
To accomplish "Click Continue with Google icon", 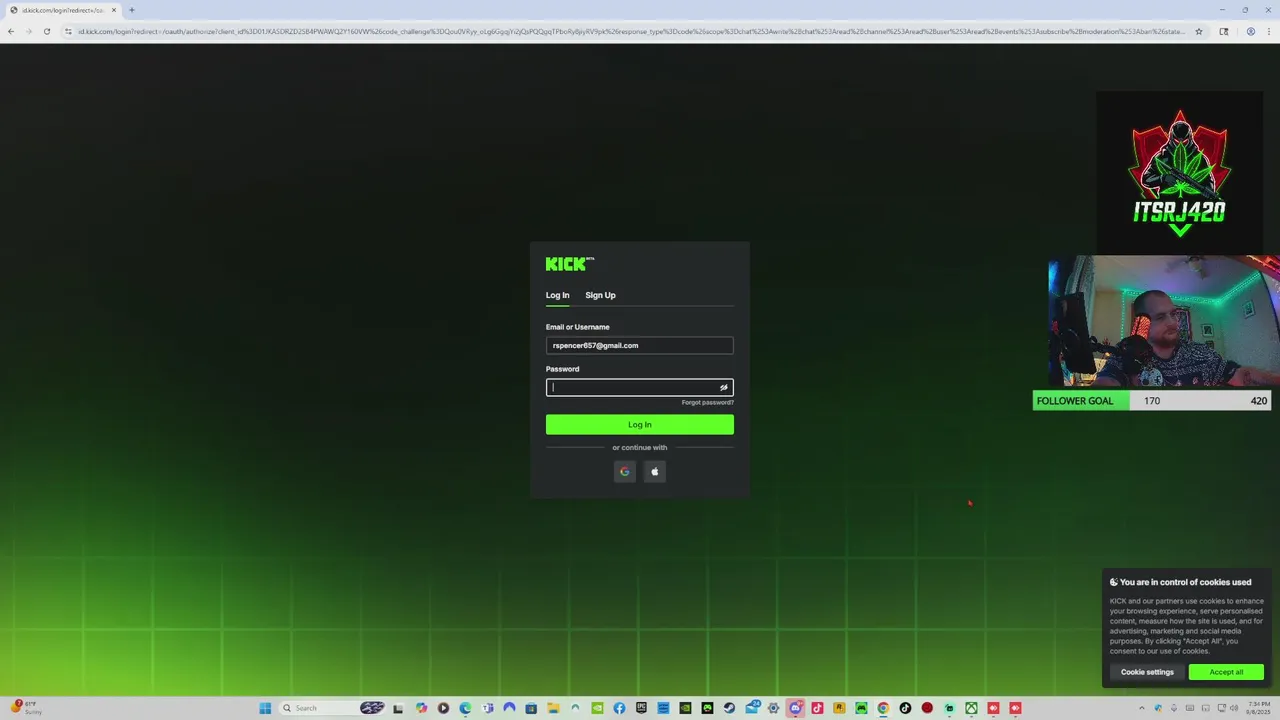I will tap(625, 471).
